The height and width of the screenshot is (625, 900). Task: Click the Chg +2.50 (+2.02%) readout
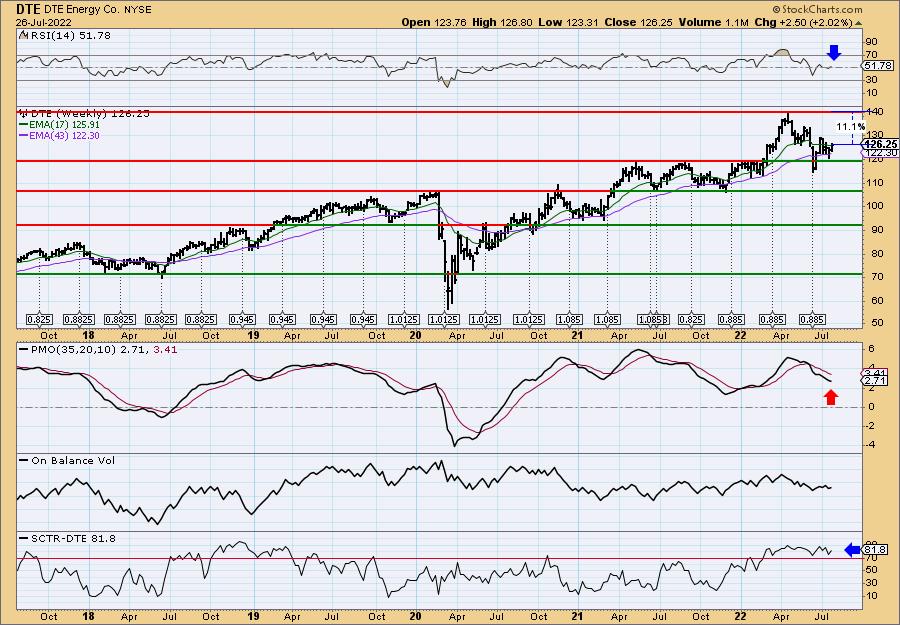(x=804, y=22)
